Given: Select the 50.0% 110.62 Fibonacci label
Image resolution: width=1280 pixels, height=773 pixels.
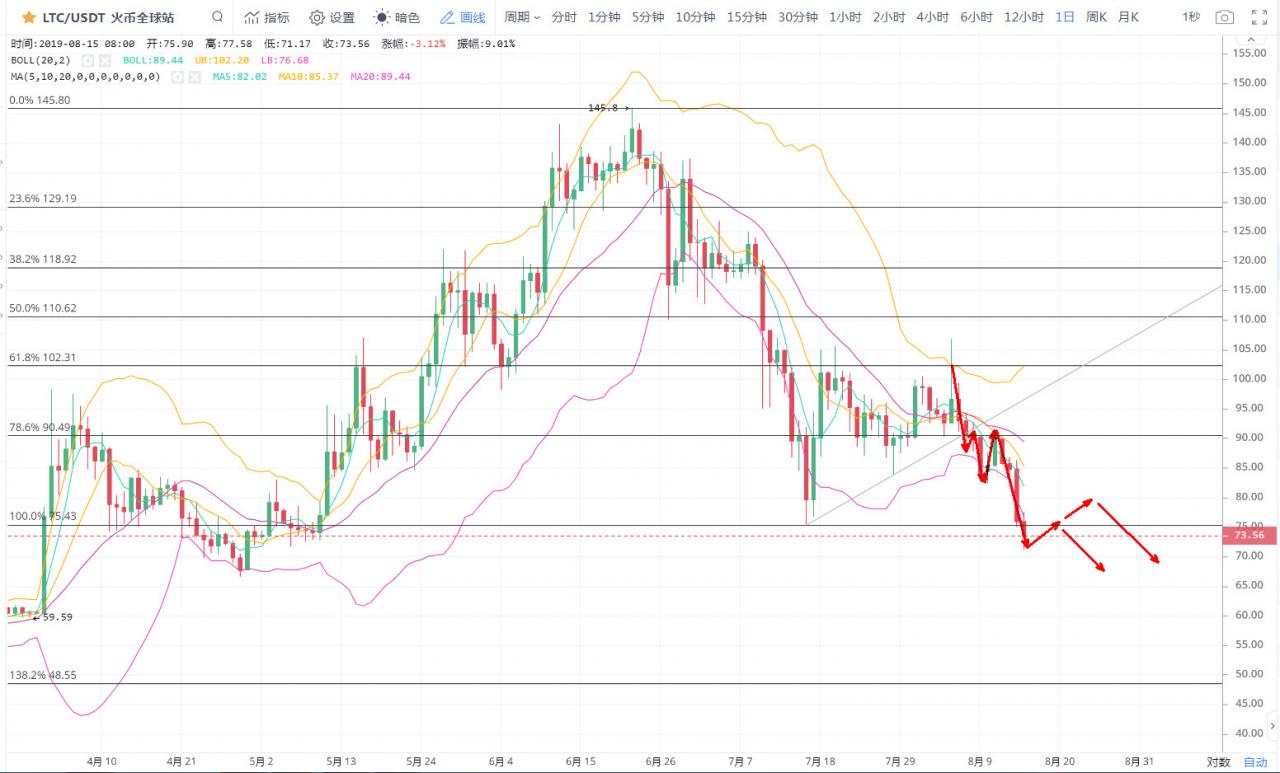Looking at the screenshot, I should tap(43, 308).
